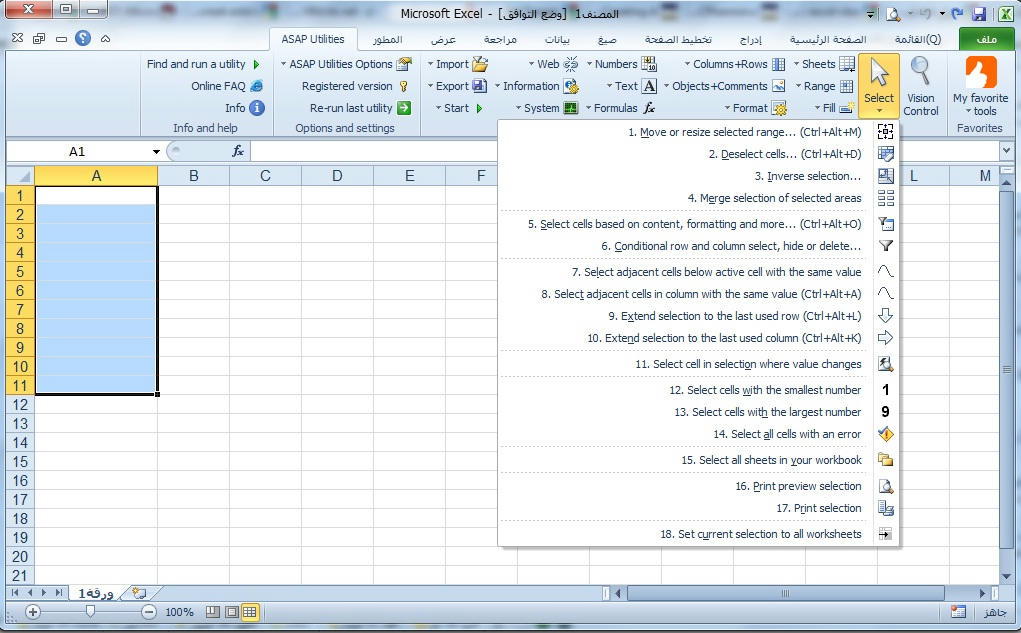Image resolution: width=1021 pixels, height=633 pixels.
Task: Expand the Name Box dropdown arrow
Action: [x=156, y=152]
